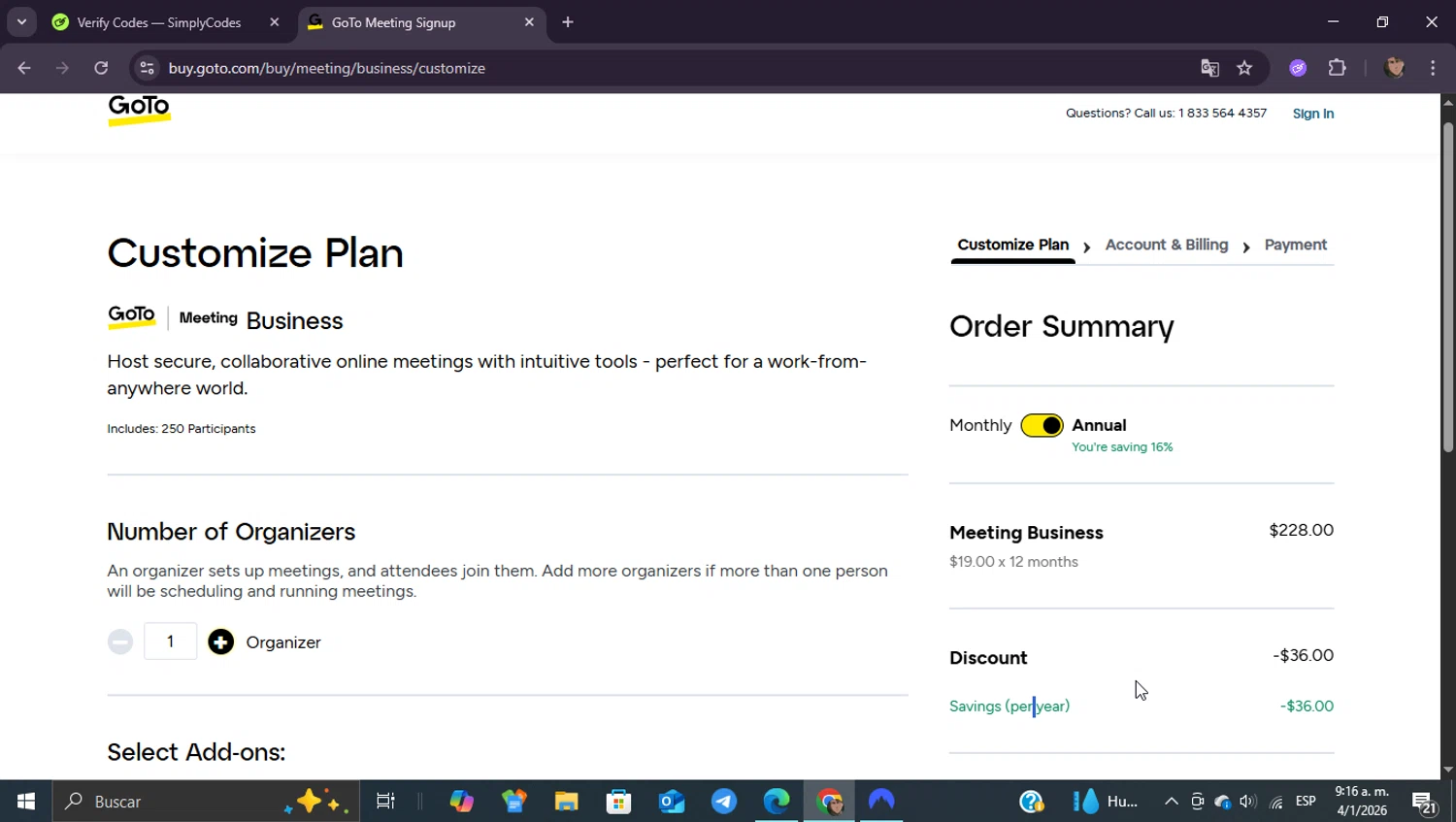Click the Discount -$36.00 amount
The height and width of the screenshot is (822, 1456).
click(1304, 655)
